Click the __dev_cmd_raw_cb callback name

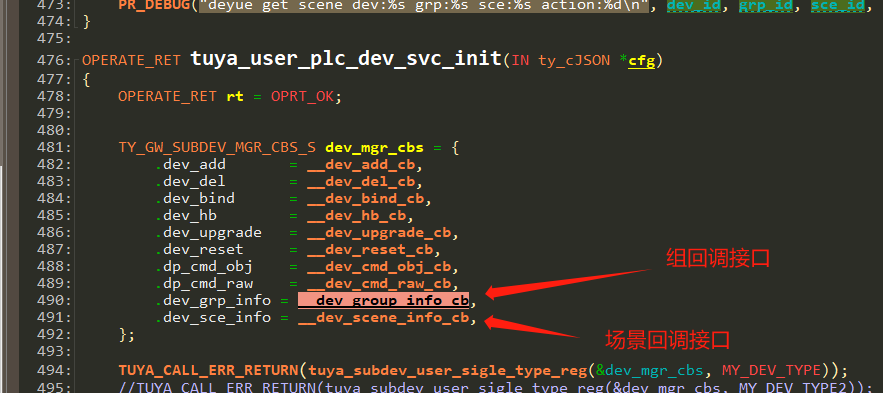coord(378,284)
